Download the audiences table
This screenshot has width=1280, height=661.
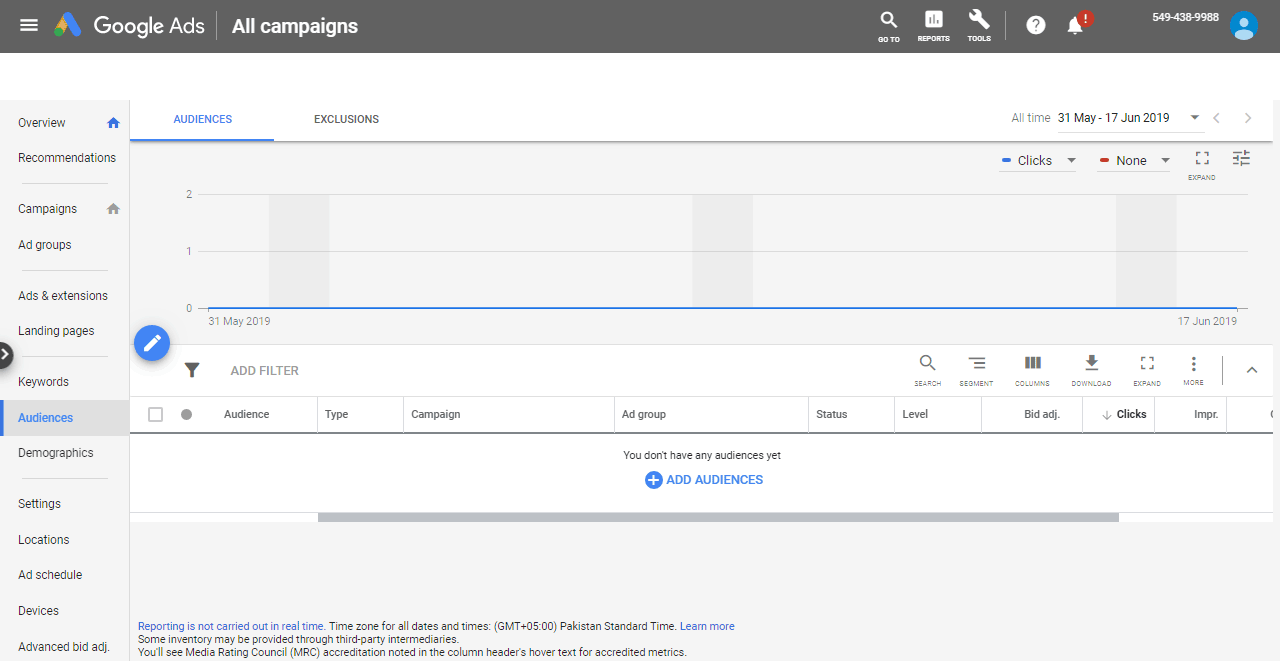pyautogui.click(x=1091, y=369)
